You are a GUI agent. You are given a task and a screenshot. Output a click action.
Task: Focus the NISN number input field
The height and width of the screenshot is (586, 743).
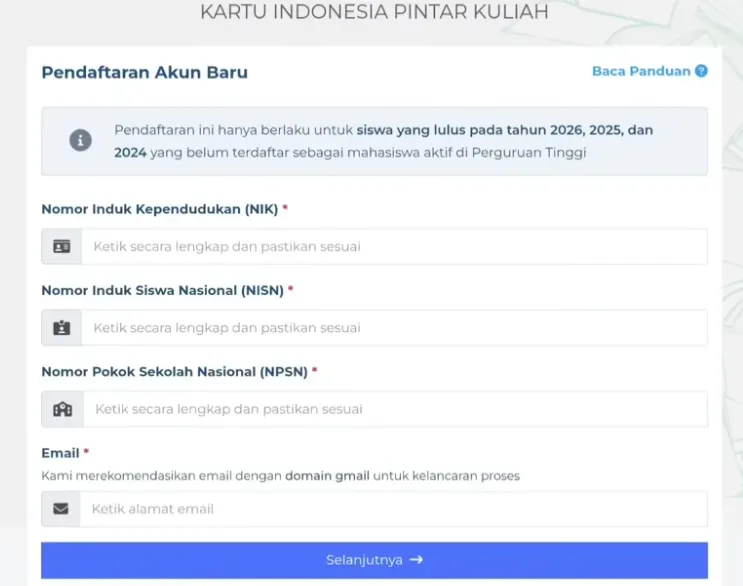coord(394,328)
